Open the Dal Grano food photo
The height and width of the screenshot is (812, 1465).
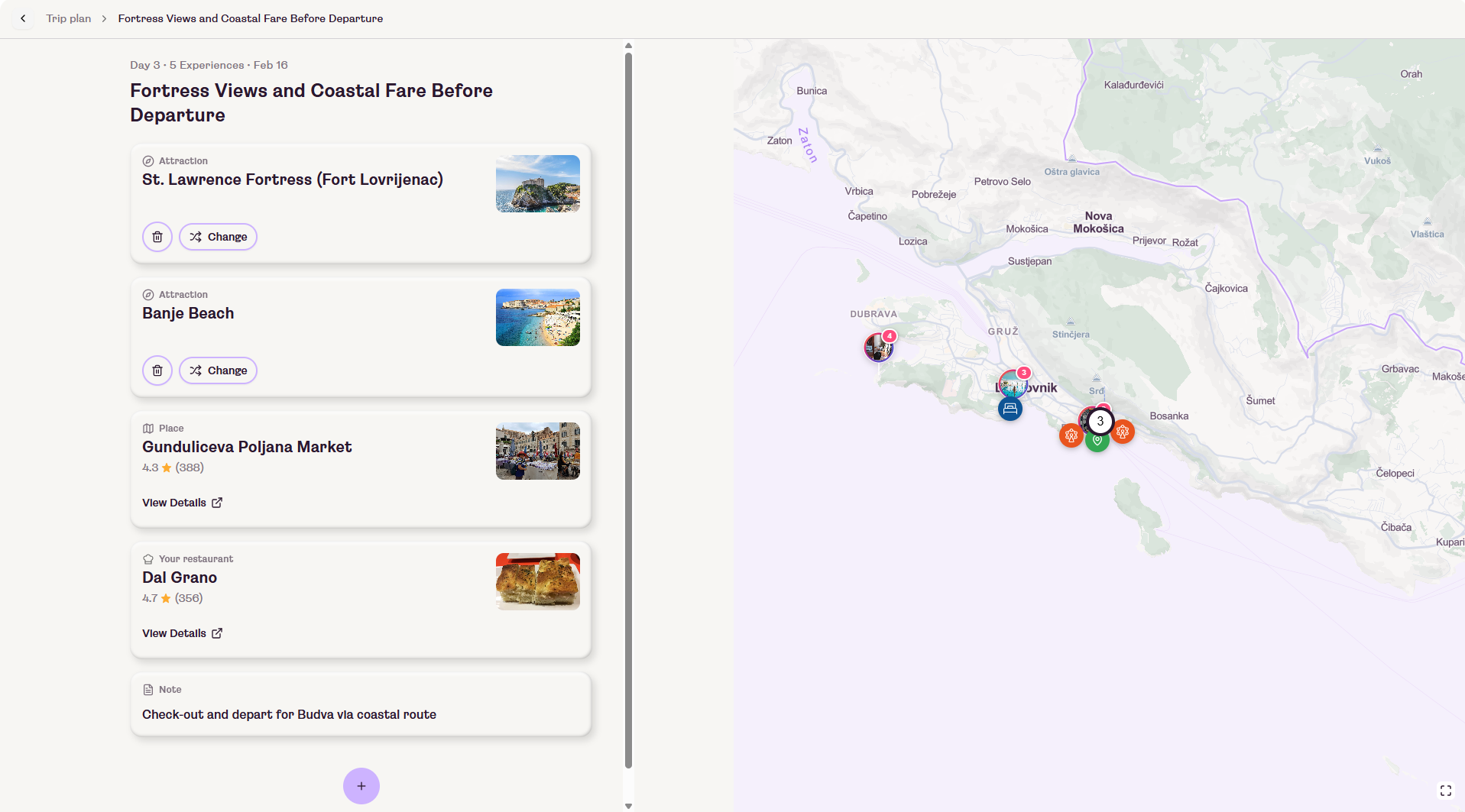point(537,581)
